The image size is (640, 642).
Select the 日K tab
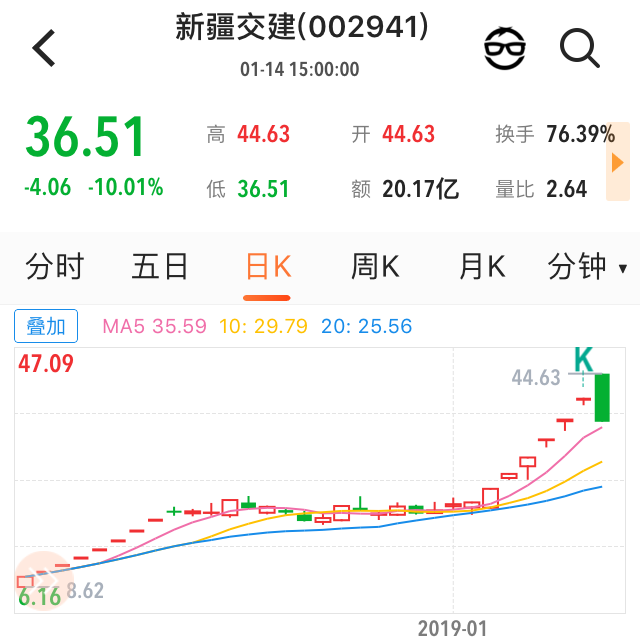[268, 267]
